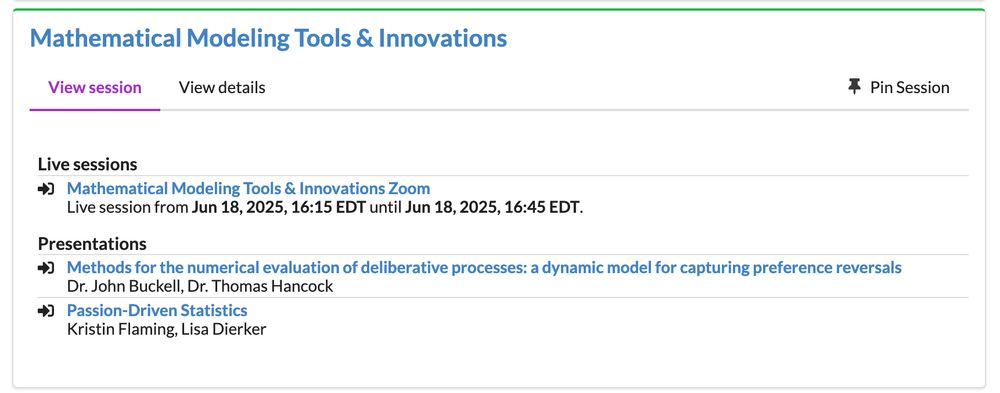The height and width of the screenshot is (393, 1000).
Task: Click author name Lisa Dierker
Action: click(224, 330)
